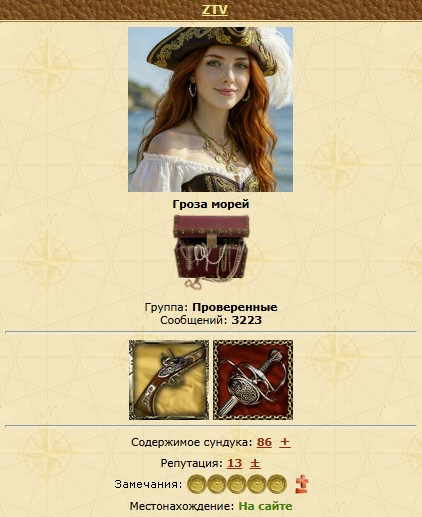Click the 'Гроза морей' rank title
Viewport: 422px width, 517px height.
pos(211,204)
